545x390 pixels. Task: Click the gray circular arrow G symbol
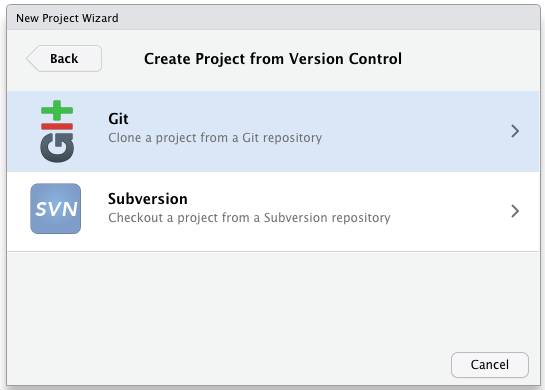click(57, 148)
